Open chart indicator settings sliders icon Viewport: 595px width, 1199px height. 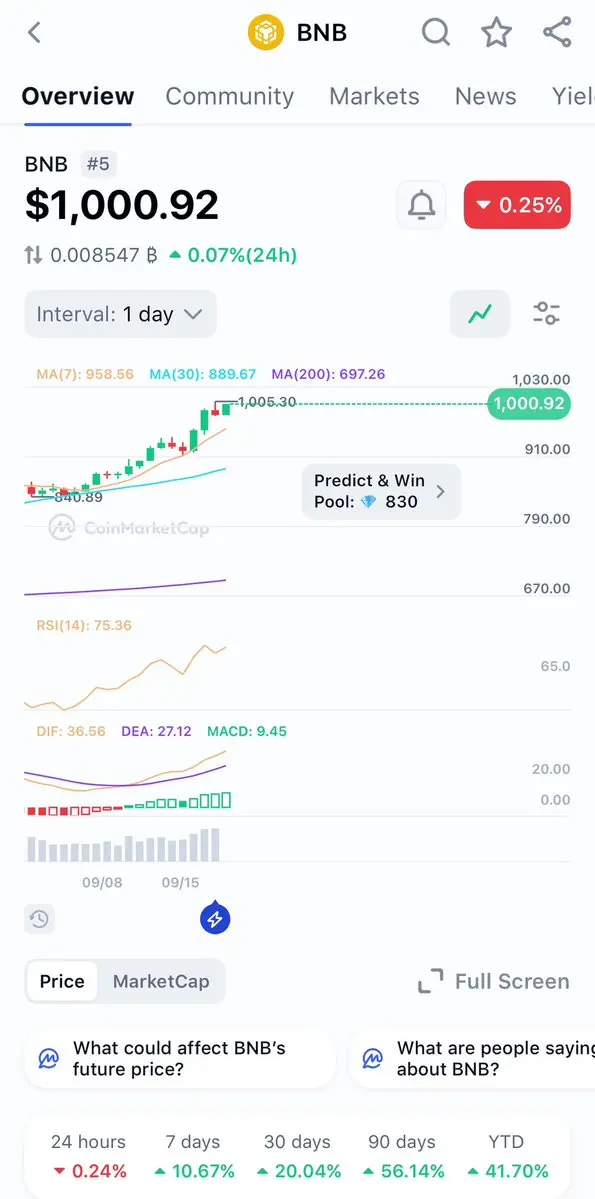pyautogui.click(x=547, y=314)
